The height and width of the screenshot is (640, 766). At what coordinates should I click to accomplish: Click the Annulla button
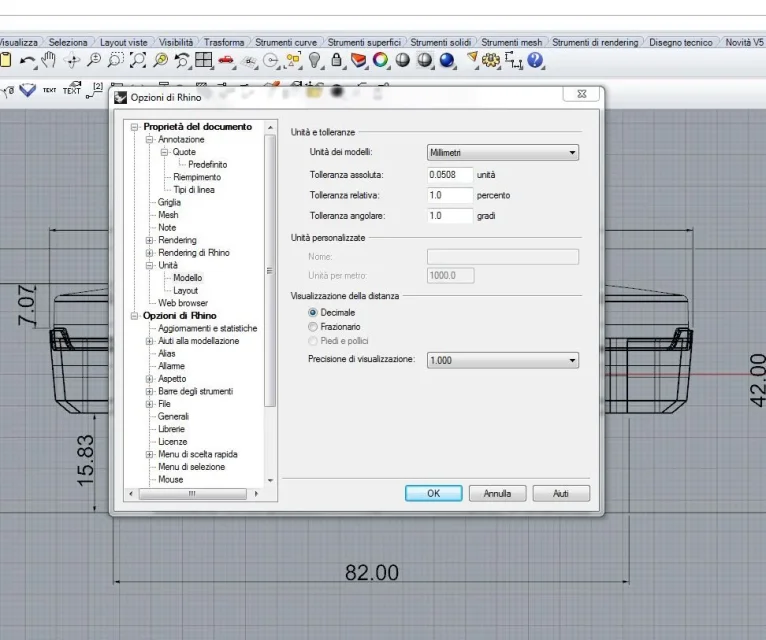[497, 493]
